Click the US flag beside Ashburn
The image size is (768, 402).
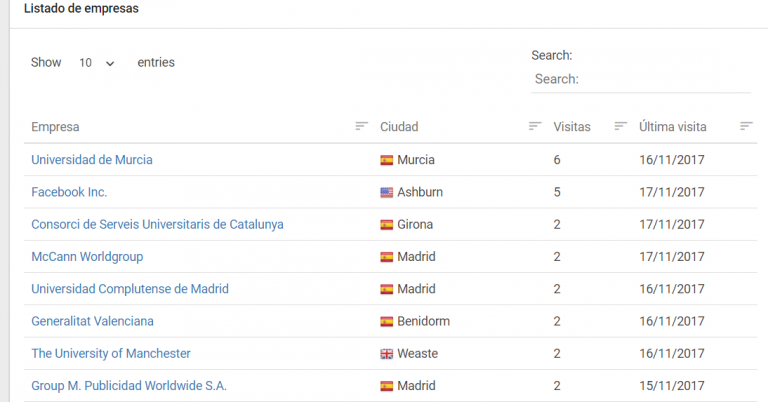(x=386, y=192)
